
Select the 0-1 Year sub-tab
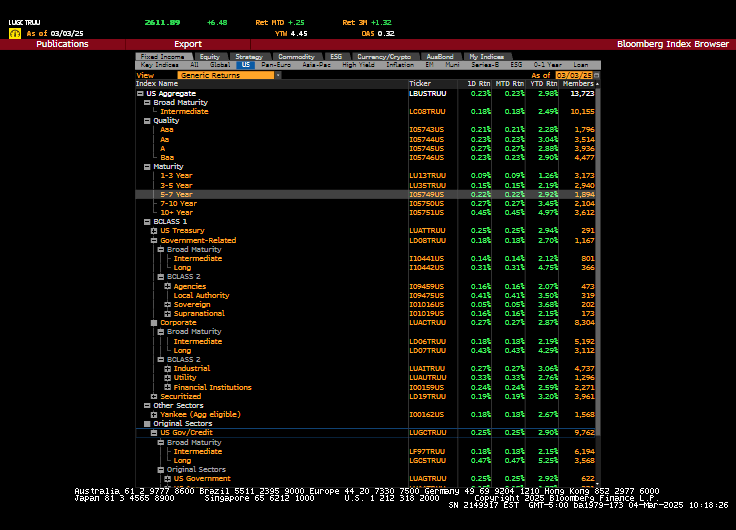click(x=547, y=65)
